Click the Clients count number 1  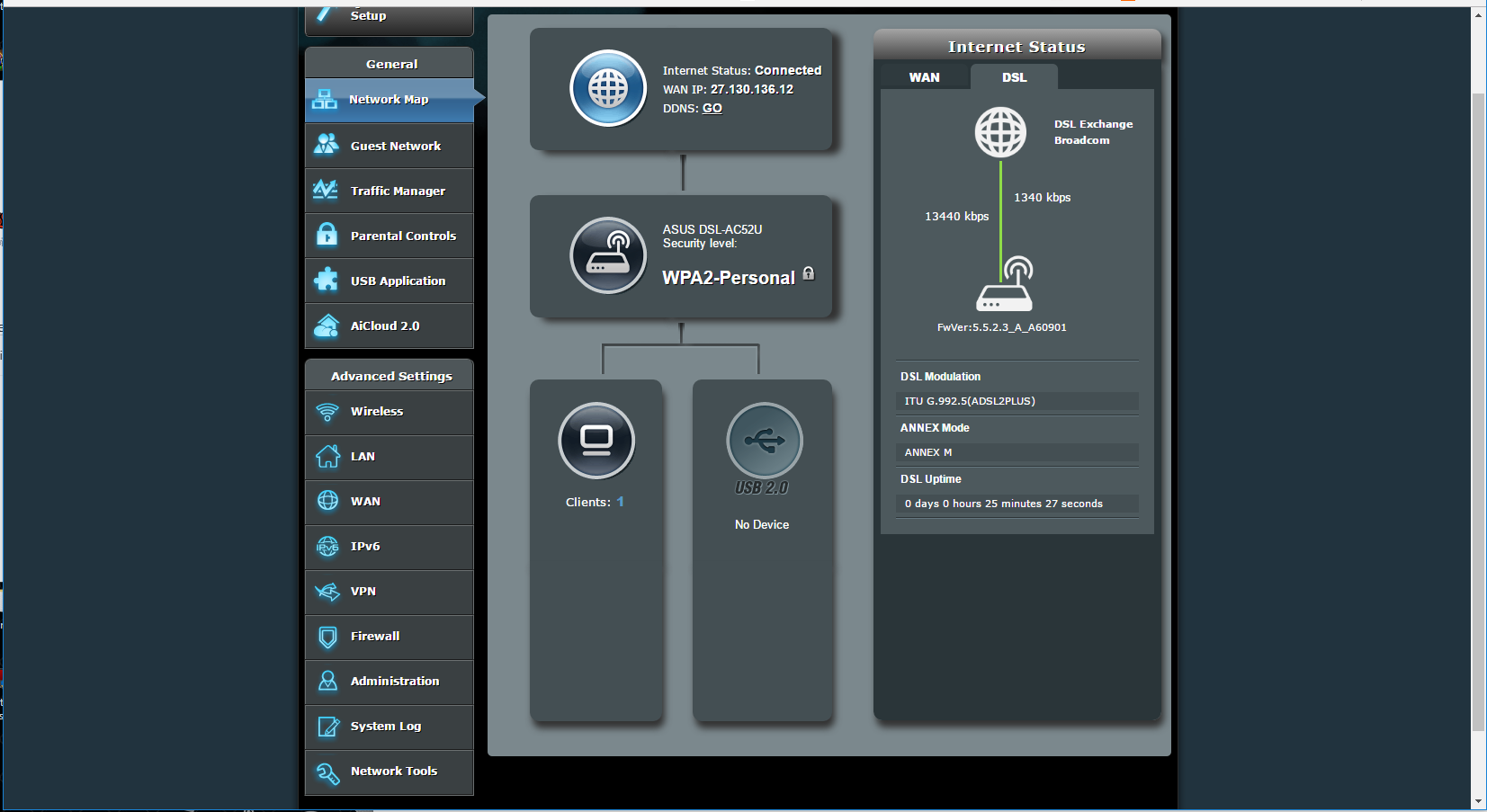coord(621,502)
